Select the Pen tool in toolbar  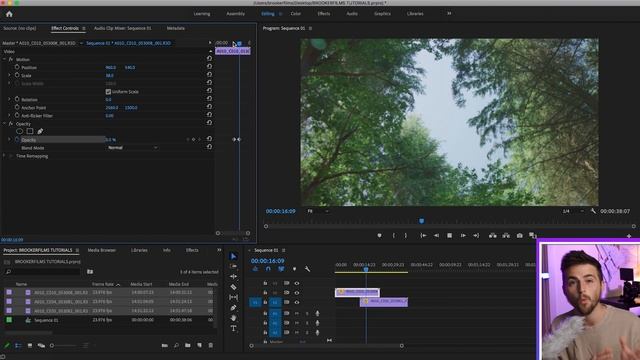(233, 308)
